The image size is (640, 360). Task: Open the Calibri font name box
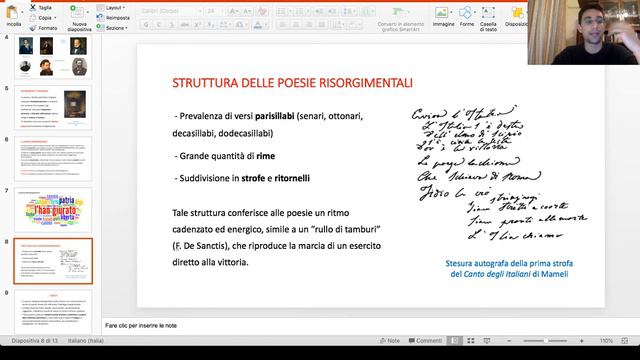pyautogui.click(x=171, y=11)
